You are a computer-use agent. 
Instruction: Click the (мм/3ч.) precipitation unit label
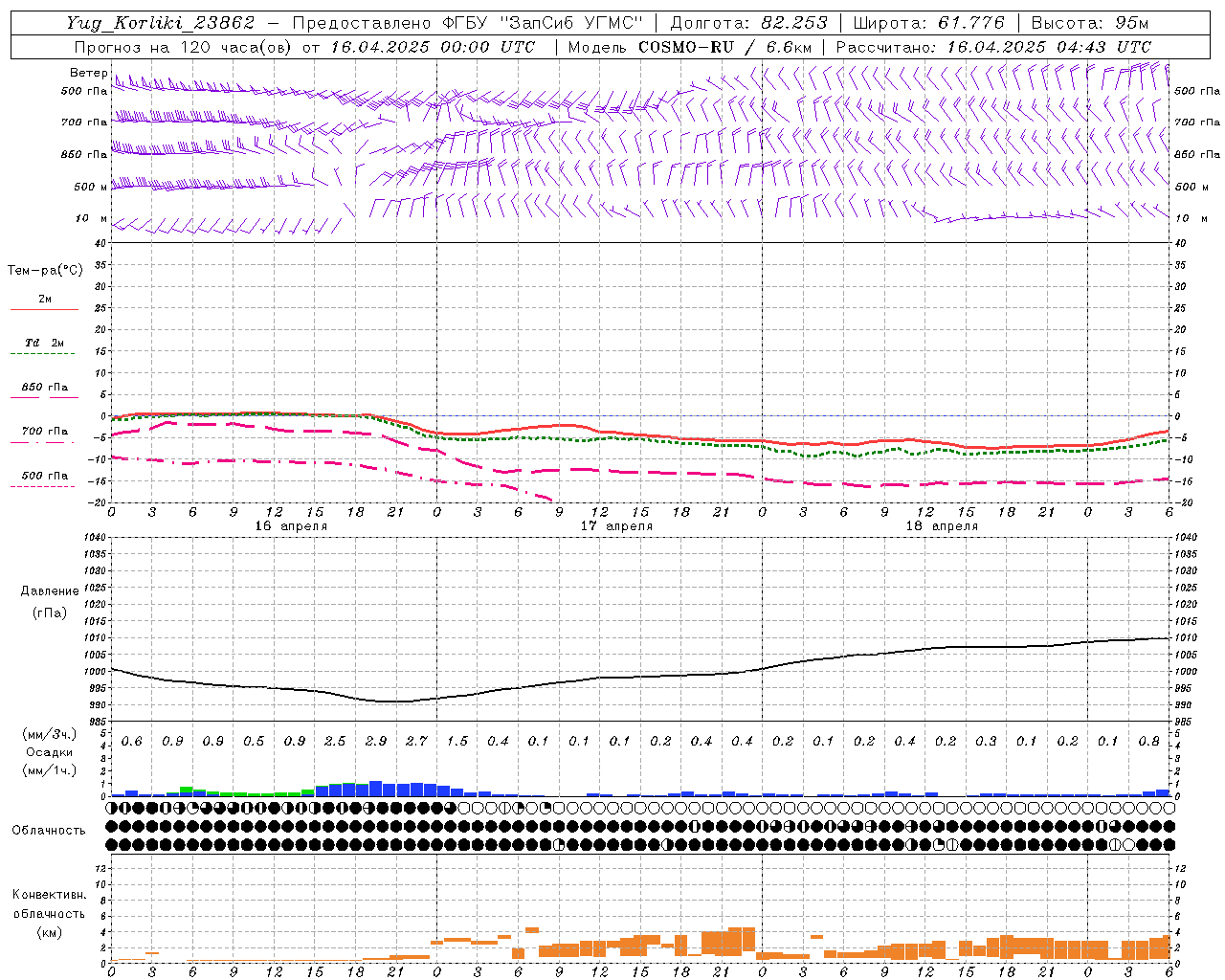50,734
